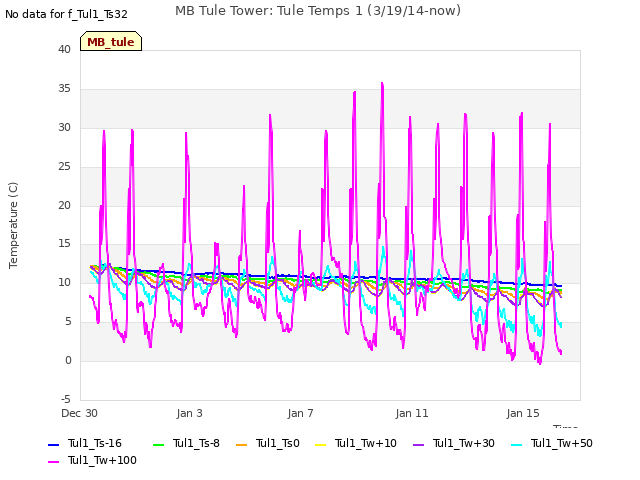The width and height of the screenshot is (640, 480).
Task: Click the 15 y-axis tick label
Action: coord(64,244)
